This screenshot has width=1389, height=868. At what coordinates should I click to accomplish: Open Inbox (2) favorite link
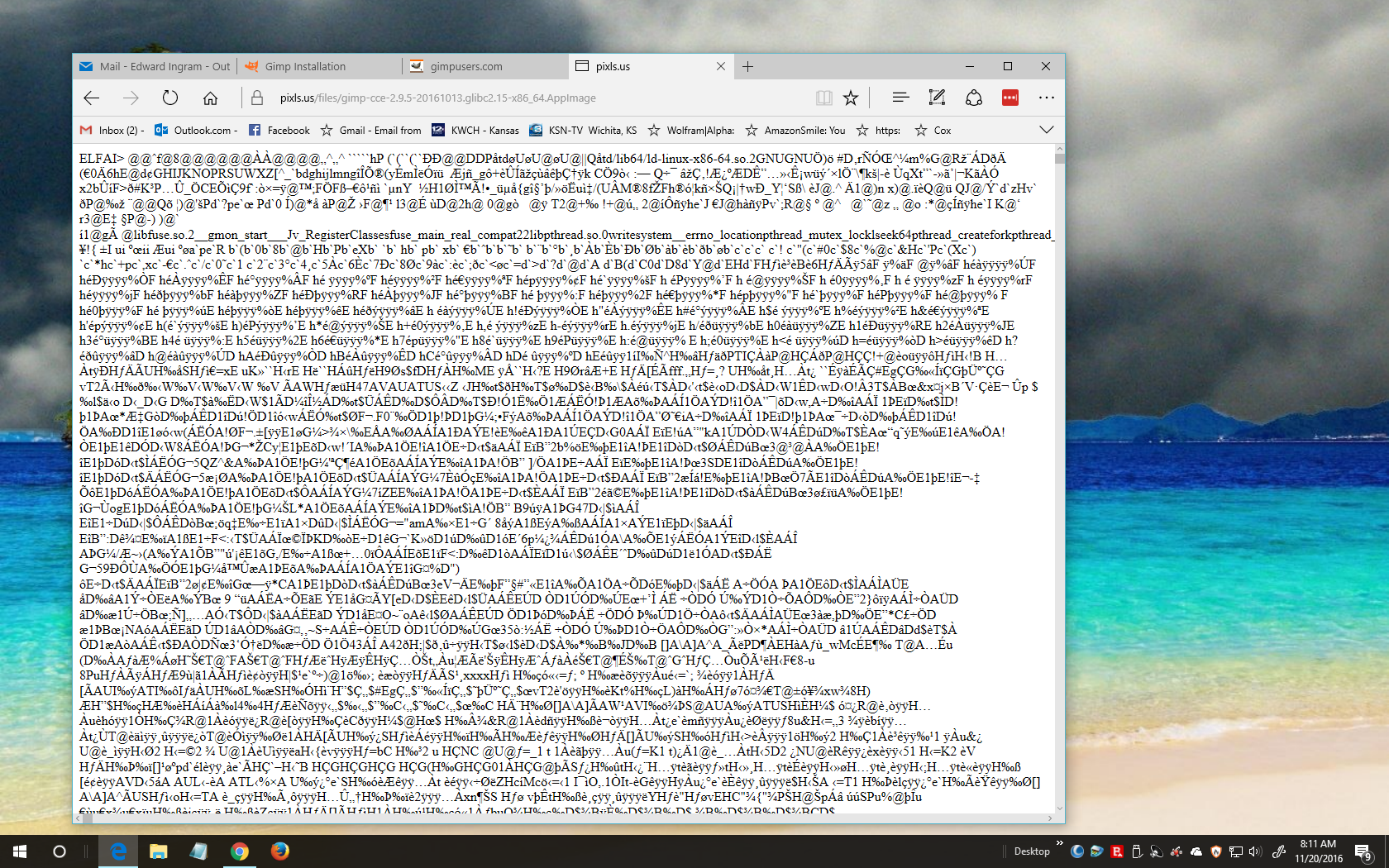112,131
